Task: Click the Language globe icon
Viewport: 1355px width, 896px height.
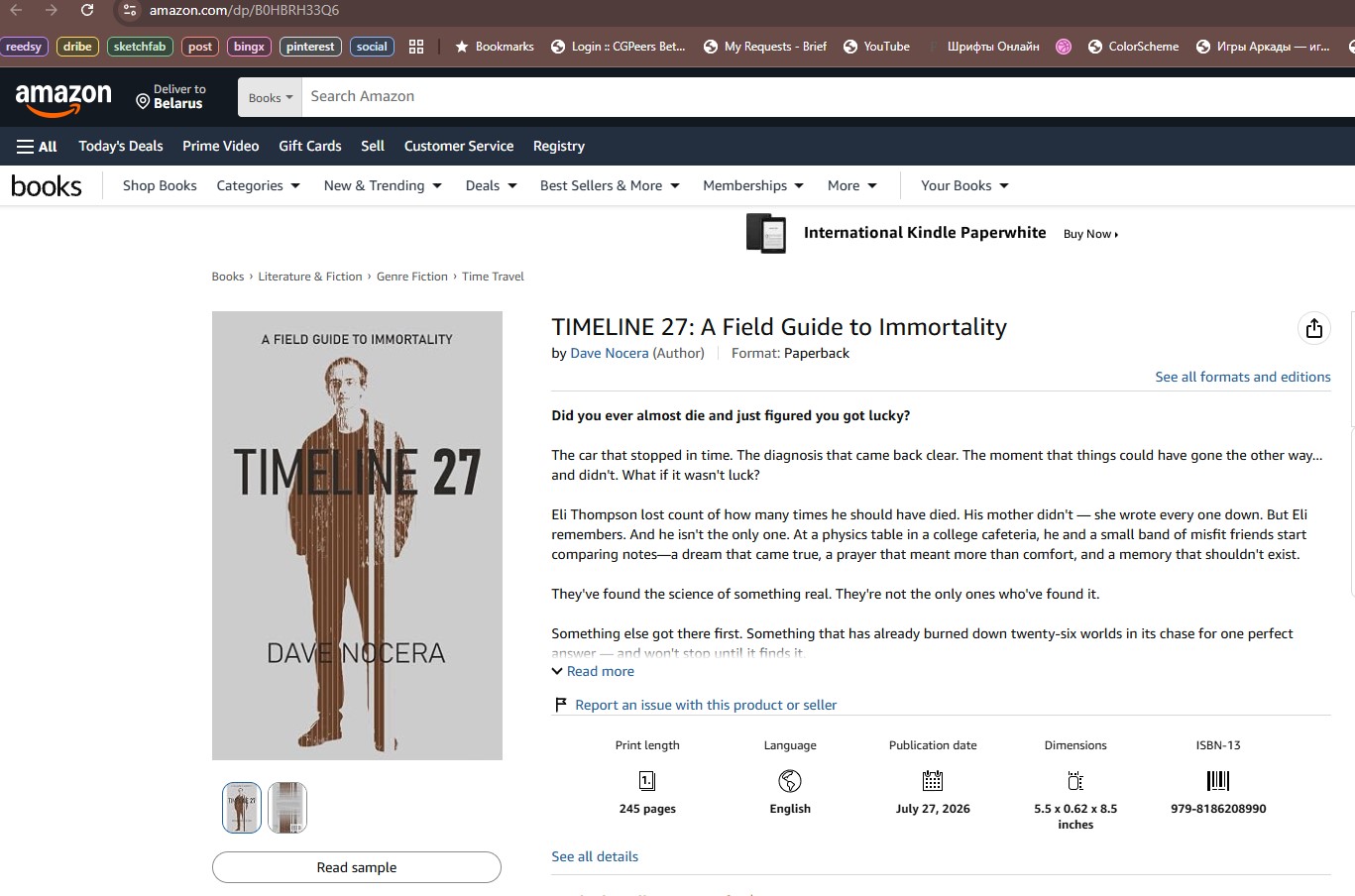Action: pos(790,781)
